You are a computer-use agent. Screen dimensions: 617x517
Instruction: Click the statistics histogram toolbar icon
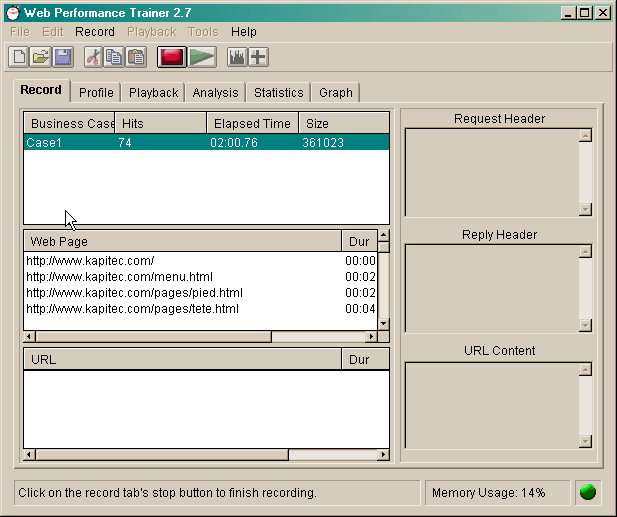tap(237, 57)
